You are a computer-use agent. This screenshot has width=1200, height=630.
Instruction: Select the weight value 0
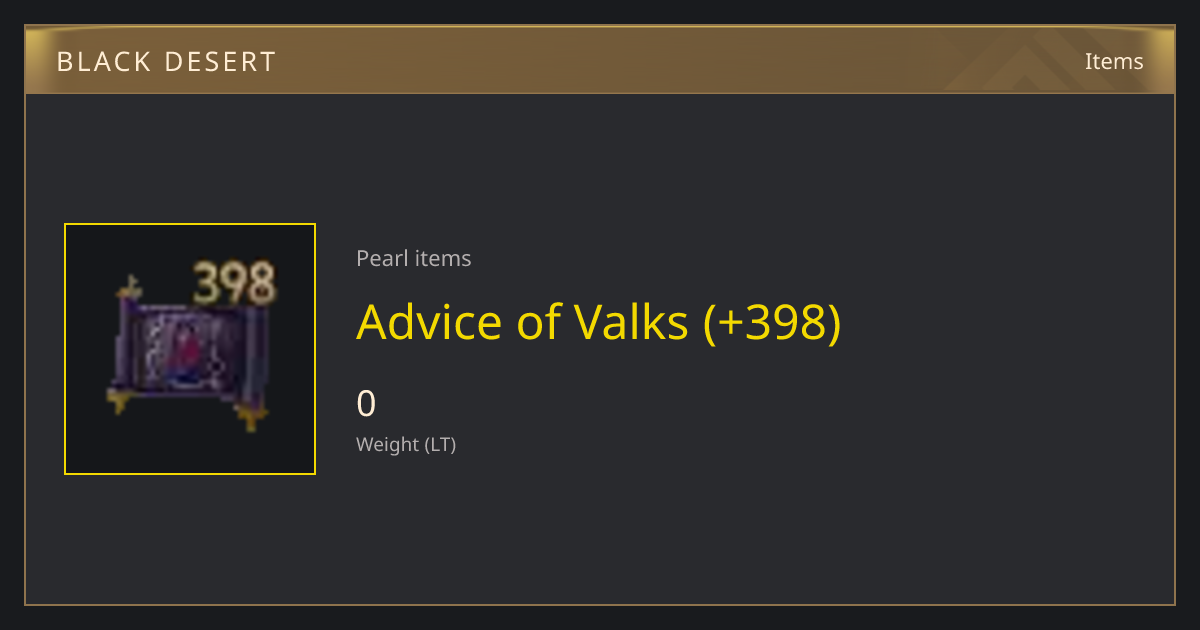[x=366, y=403]
